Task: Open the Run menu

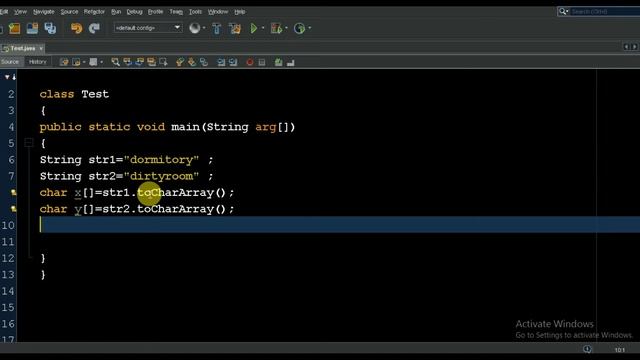Action: point(116,11)
